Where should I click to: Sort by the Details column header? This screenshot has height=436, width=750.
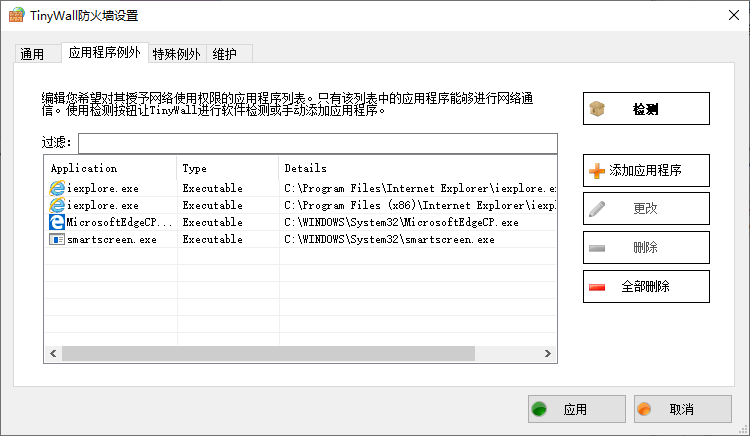pos(418,168)
